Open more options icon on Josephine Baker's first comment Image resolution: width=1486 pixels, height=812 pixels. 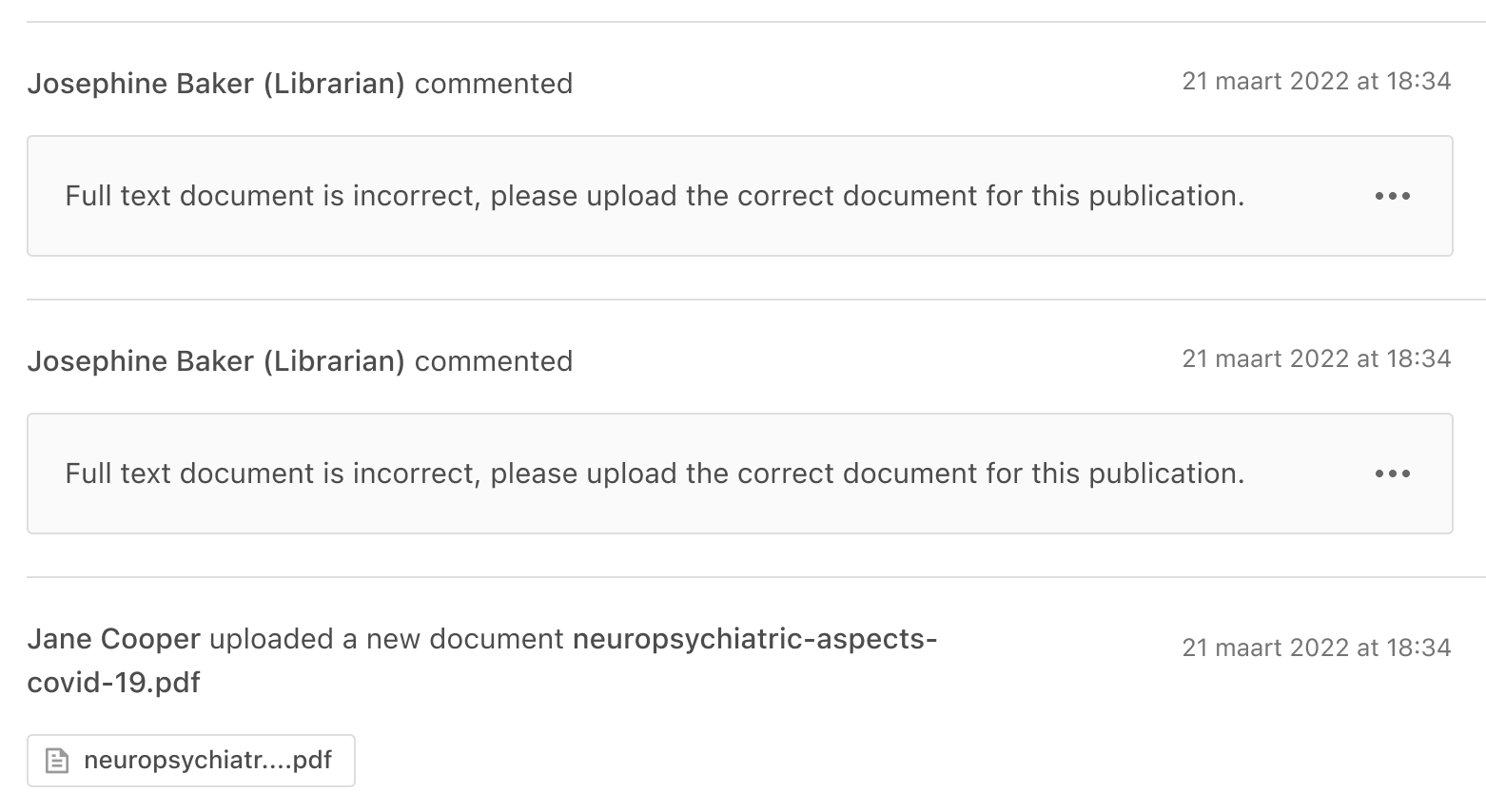point(1392,196)
